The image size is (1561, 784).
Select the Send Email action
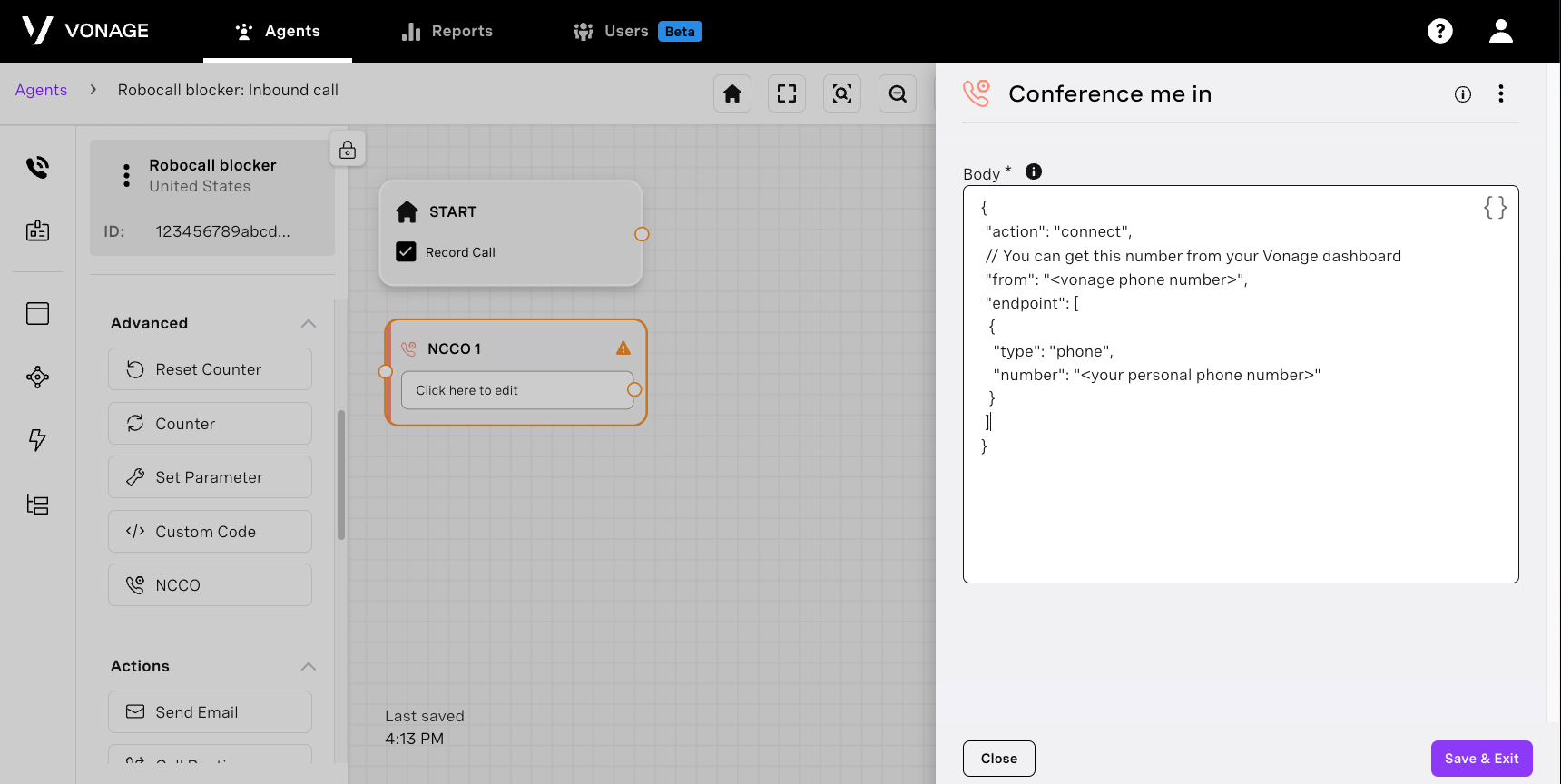pos(210,712)
